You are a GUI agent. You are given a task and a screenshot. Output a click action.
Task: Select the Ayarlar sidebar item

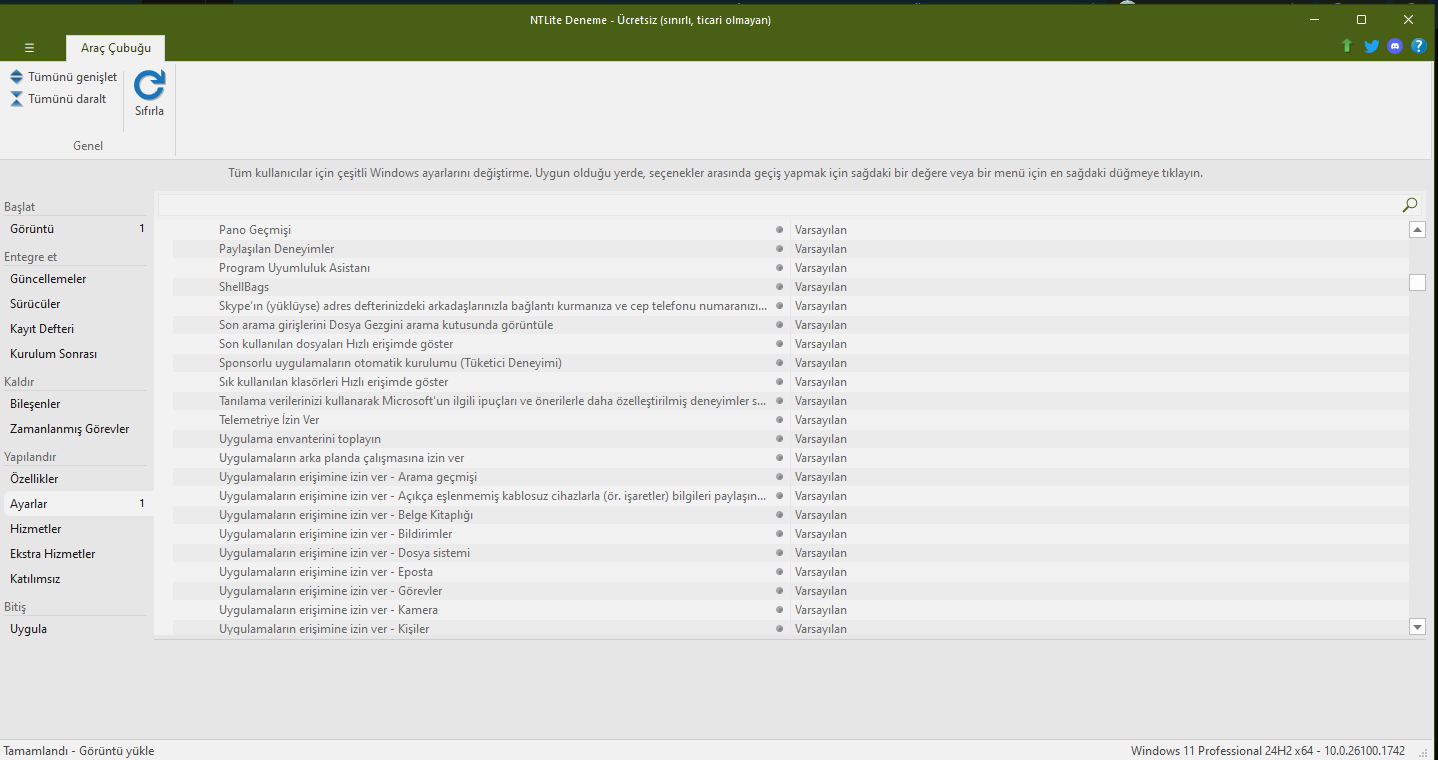coord(77,504)
